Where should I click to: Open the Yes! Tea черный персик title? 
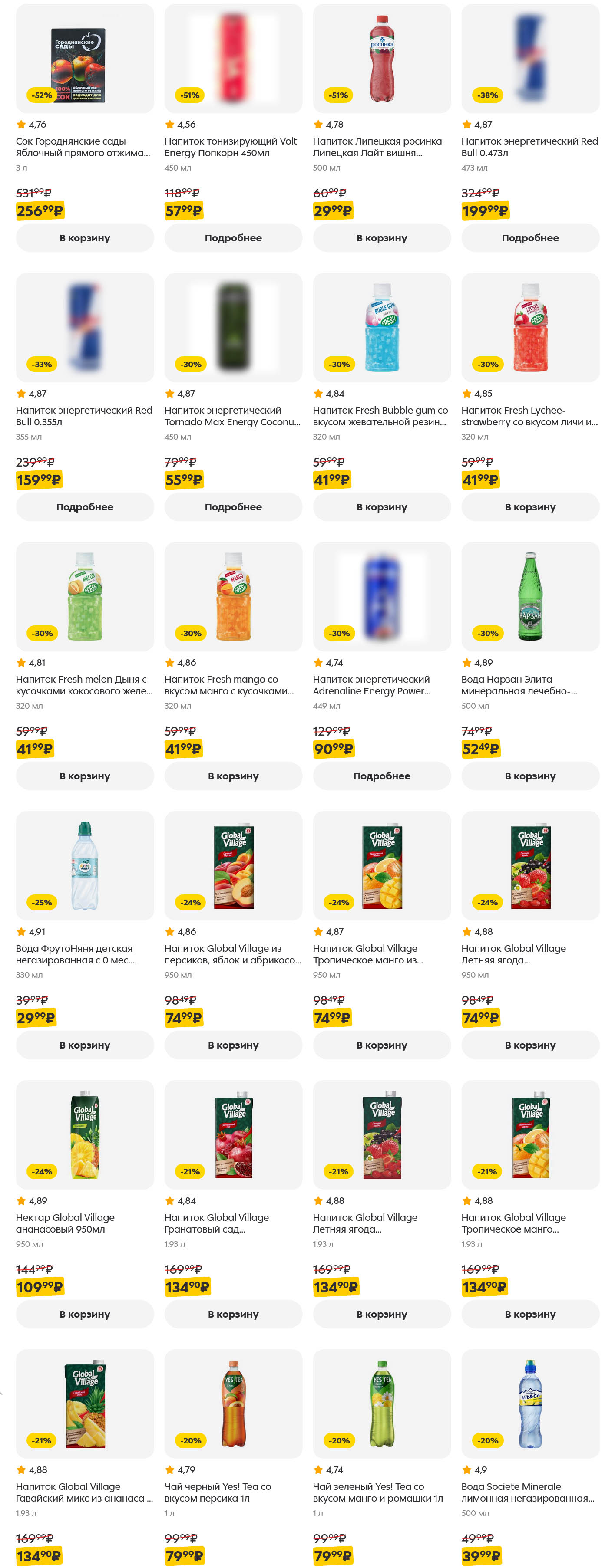pyautogui.click(x=218, y=1492)
